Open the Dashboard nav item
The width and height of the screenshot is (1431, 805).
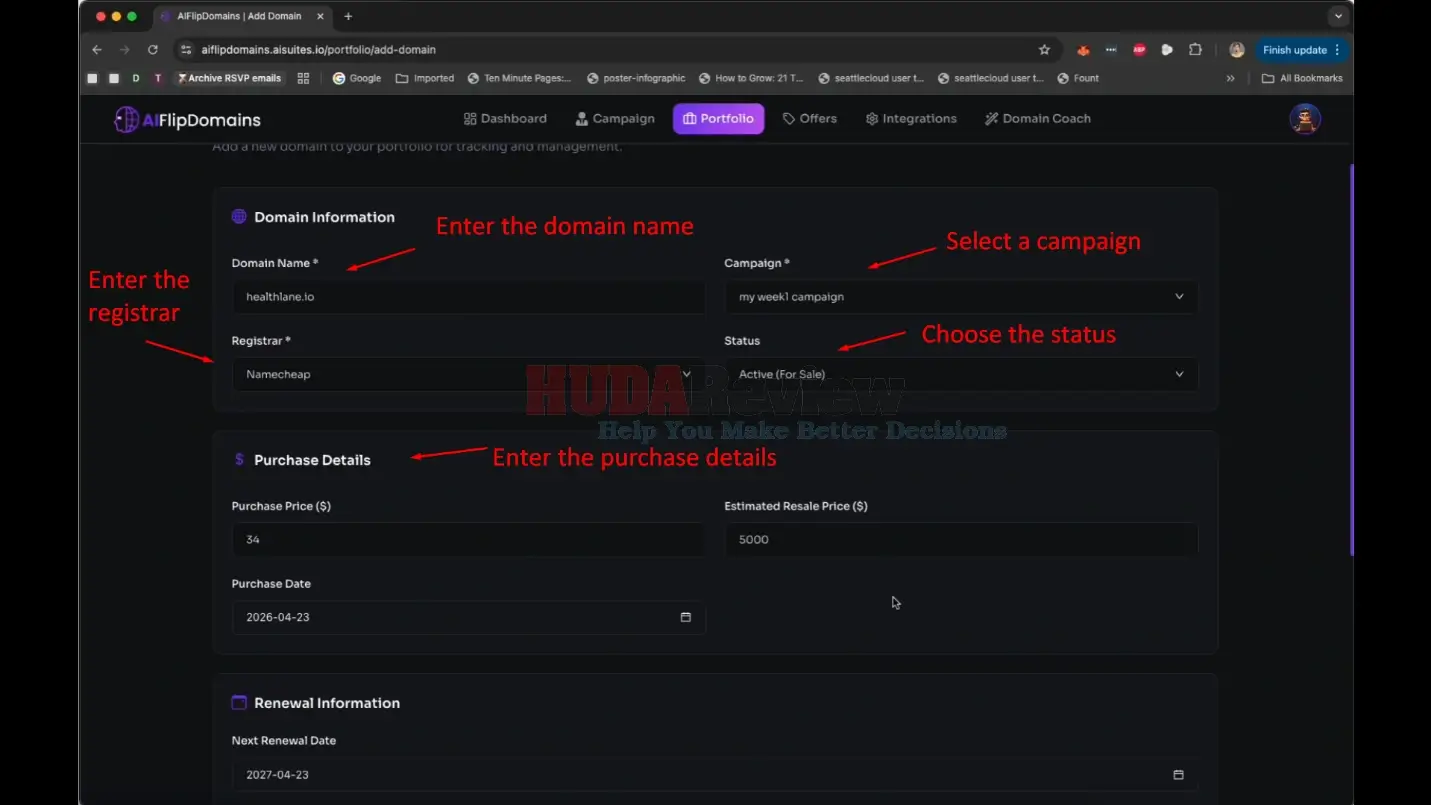click(505, 118)
